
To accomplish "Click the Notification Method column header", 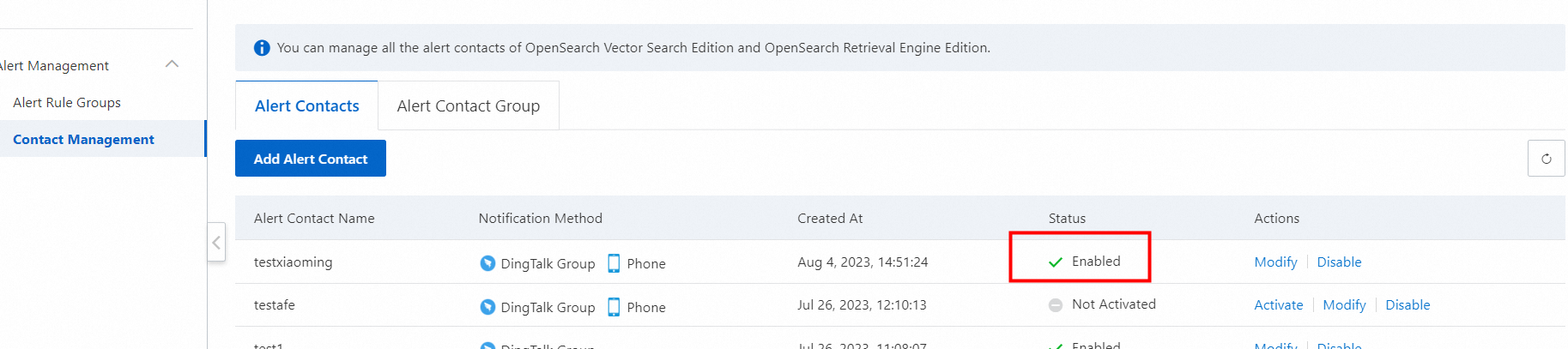I will (541, 218).
